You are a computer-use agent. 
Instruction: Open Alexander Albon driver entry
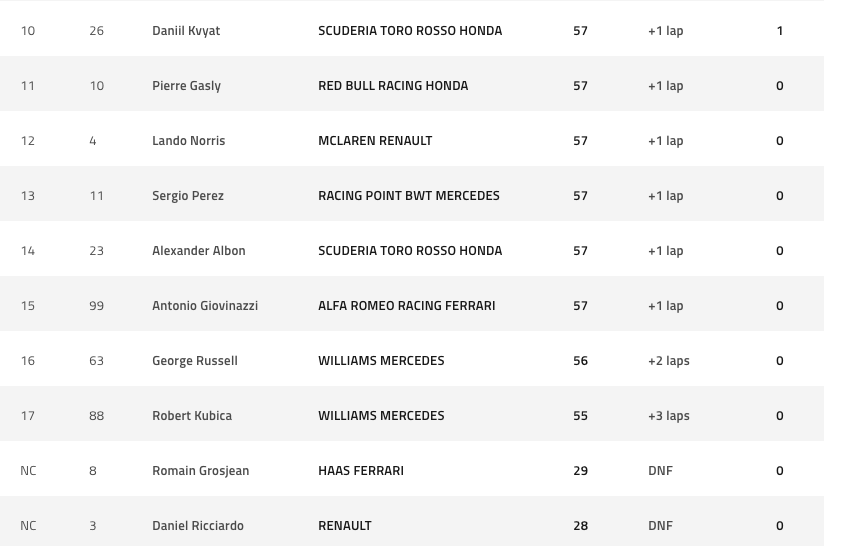pyautogui.click(x=198, y=250)
